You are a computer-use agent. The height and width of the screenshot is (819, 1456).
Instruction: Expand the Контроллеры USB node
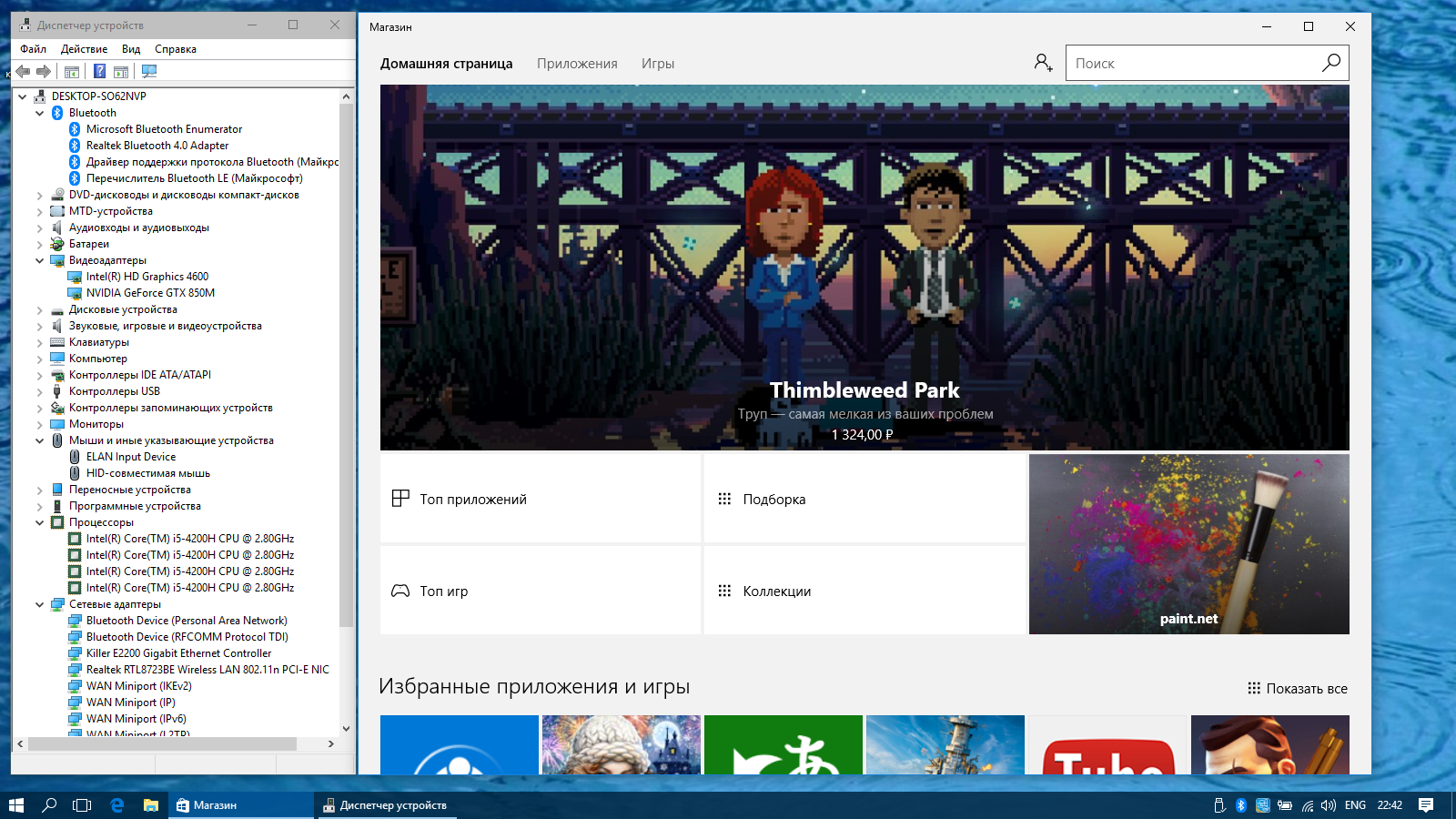(x=40, y=391)
